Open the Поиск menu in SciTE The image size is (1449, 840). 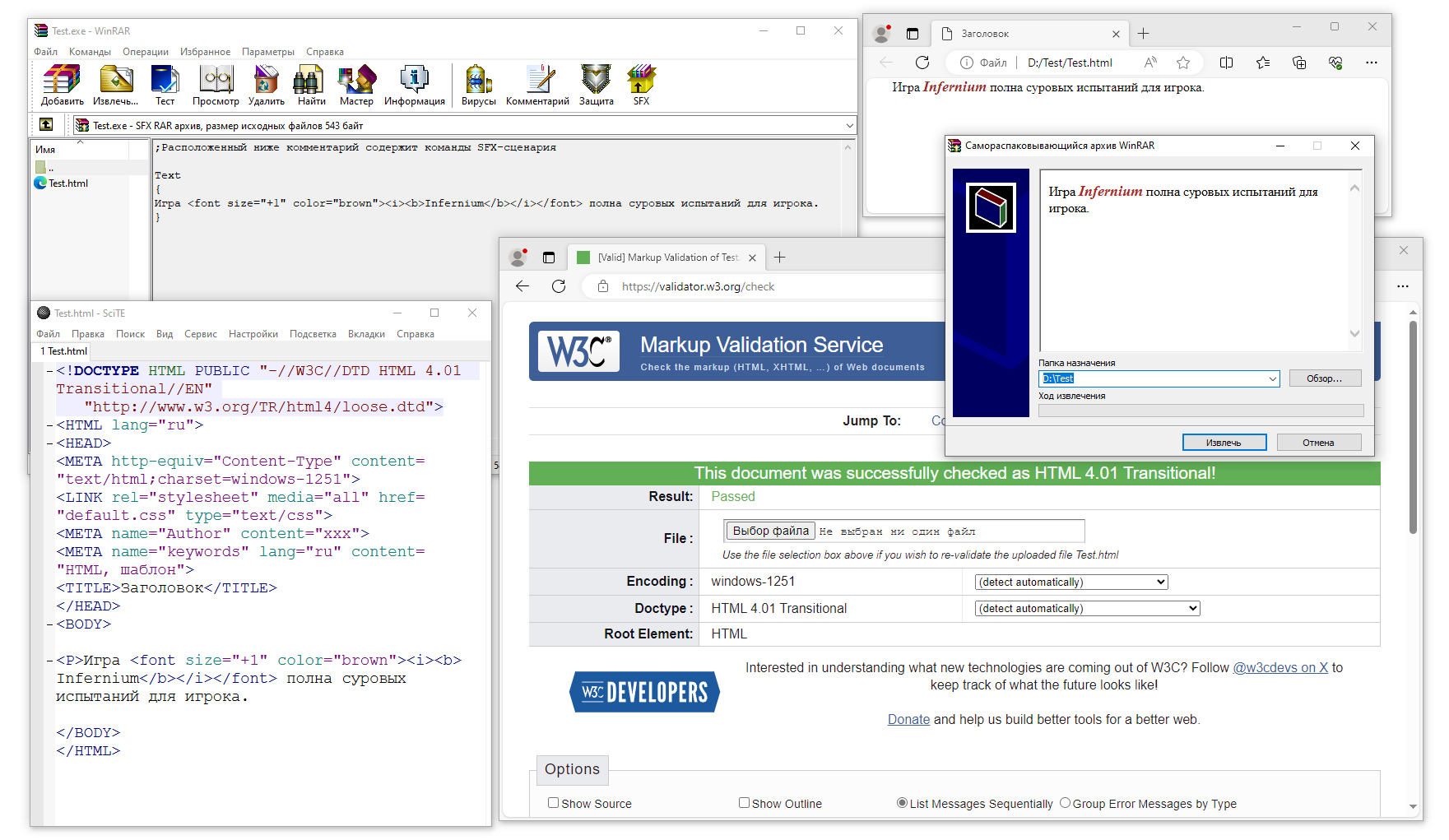click(x=130, y=334)
